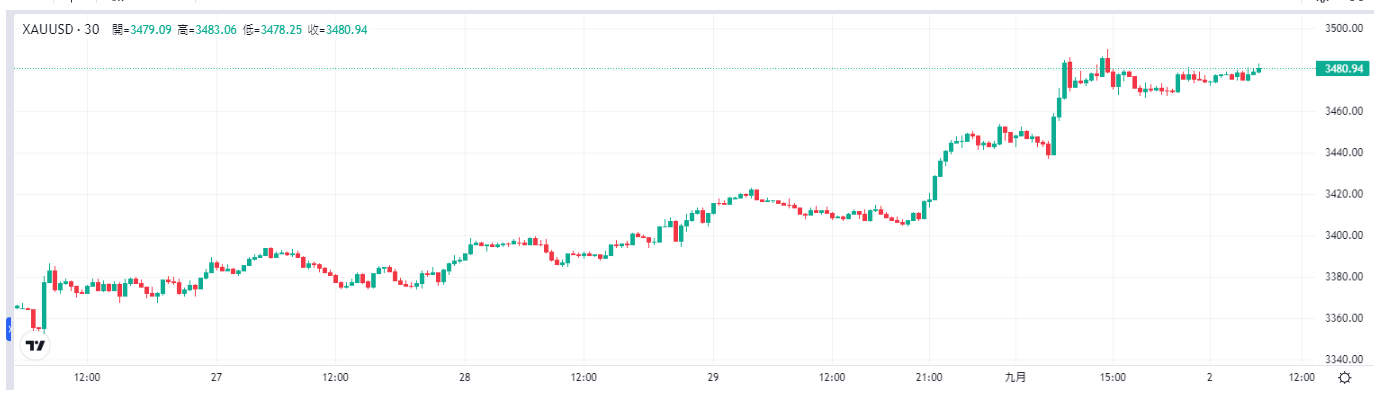Select the 27 date marker on time axis
The width and height of the screenshot is (1376, 401).
(x=216, y=378)
